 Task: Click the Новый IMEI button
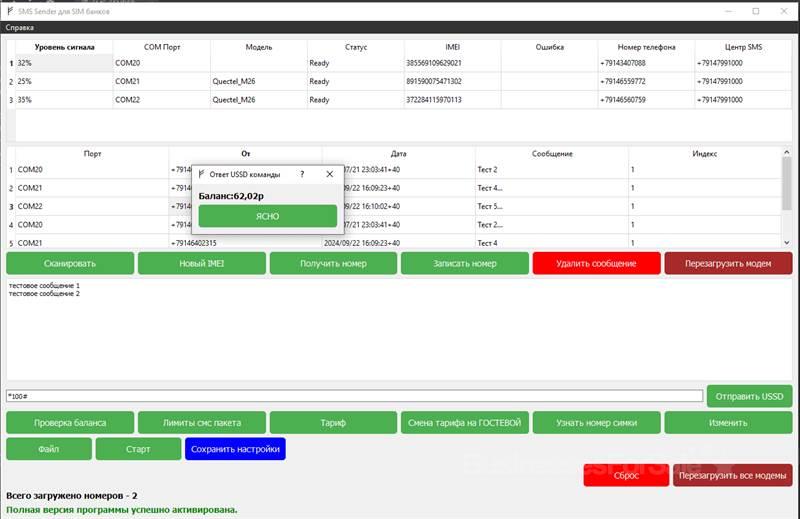(201, 263)
